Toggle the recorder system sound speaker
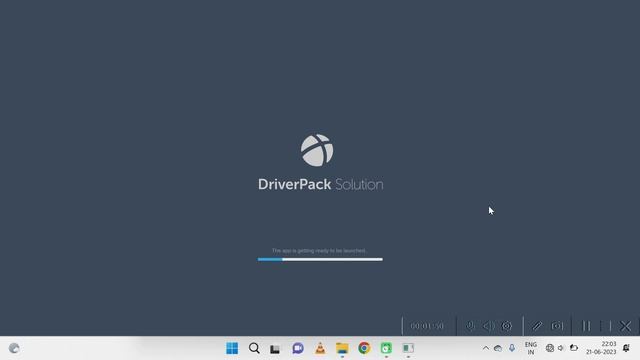Image resolution: width=640 pixels, height=360 pixels. [488, 326]
